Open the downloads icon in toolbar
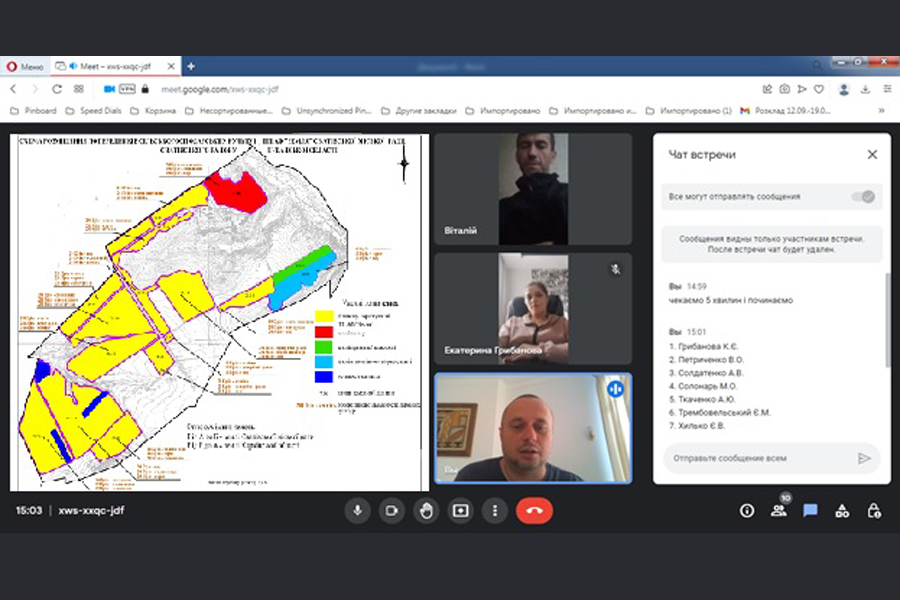Image resolution: width=900 pixels, height=600 pixels. point(866,89)
